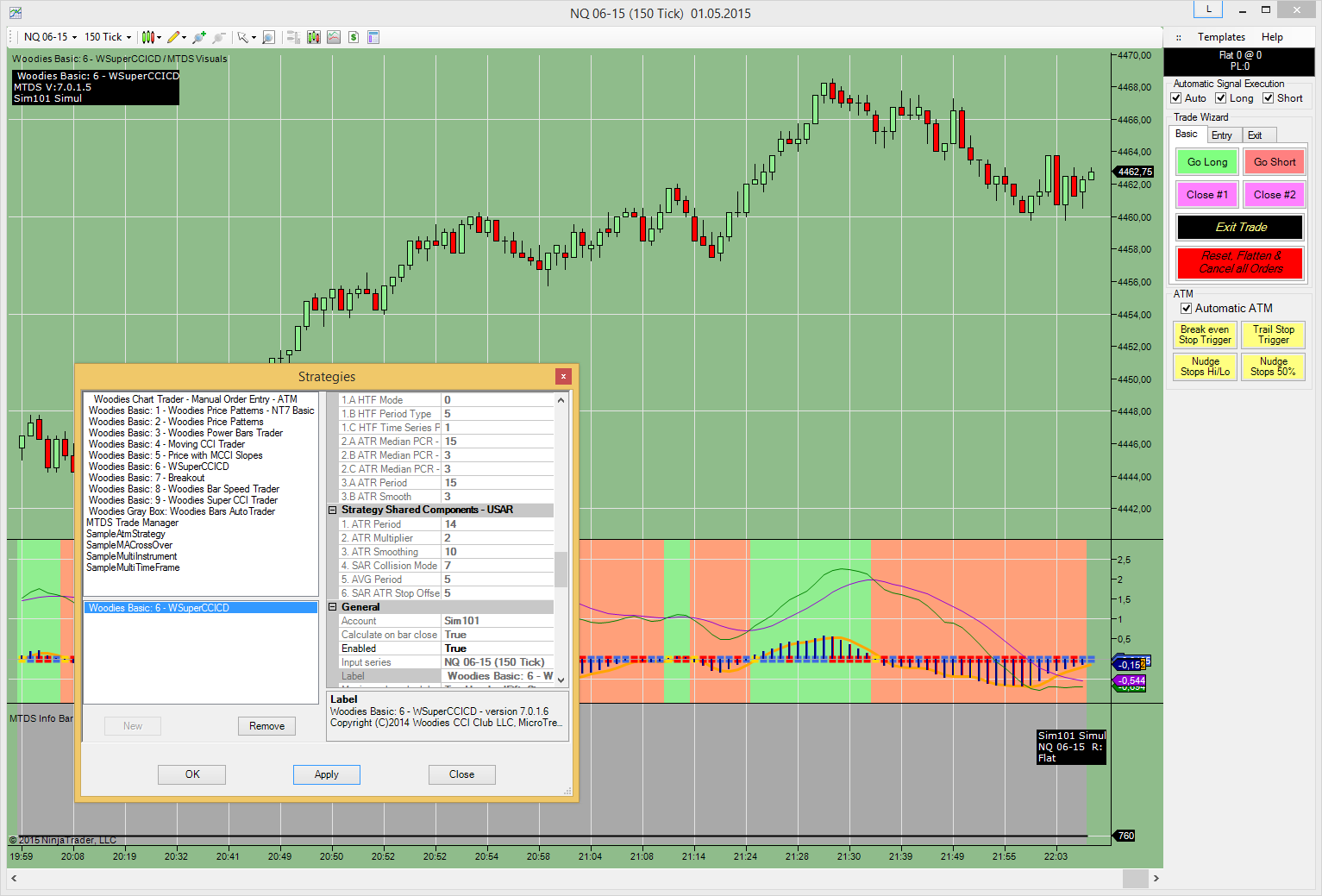Screen dimensions: 1322x896
Task: Open the data series candlestick window icon
Action: [313, 37]
